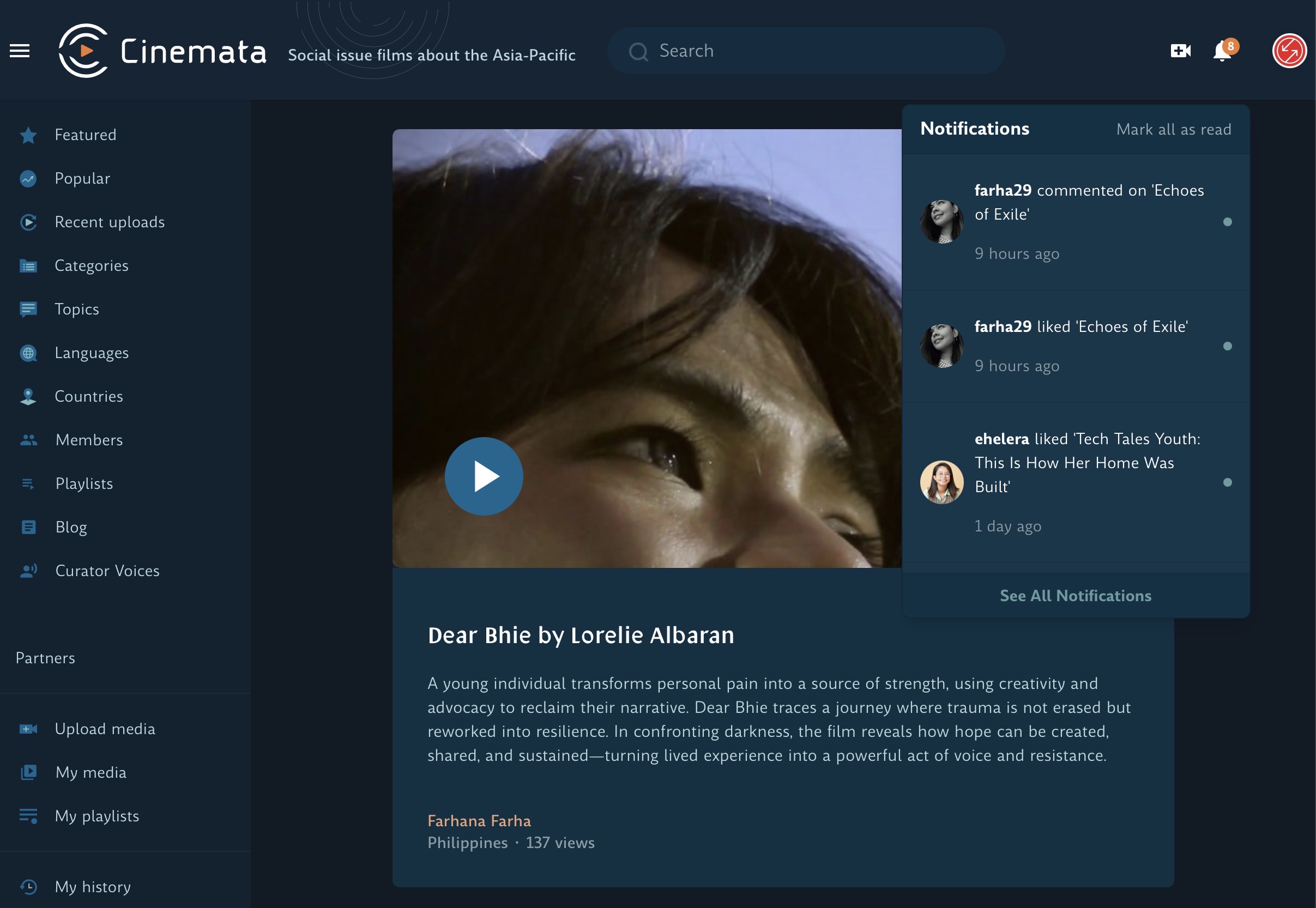The height and width of the screenshot is (908, 1316).
Task: Click Mark all as read
Action: pos(1173,130)
